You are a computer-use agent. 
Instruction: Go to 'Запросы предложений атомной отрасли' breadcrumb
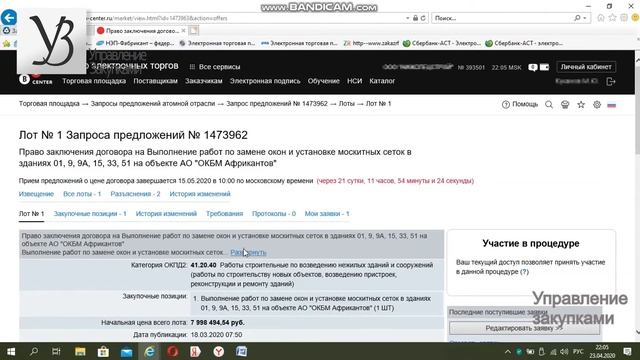pos(153,104)
